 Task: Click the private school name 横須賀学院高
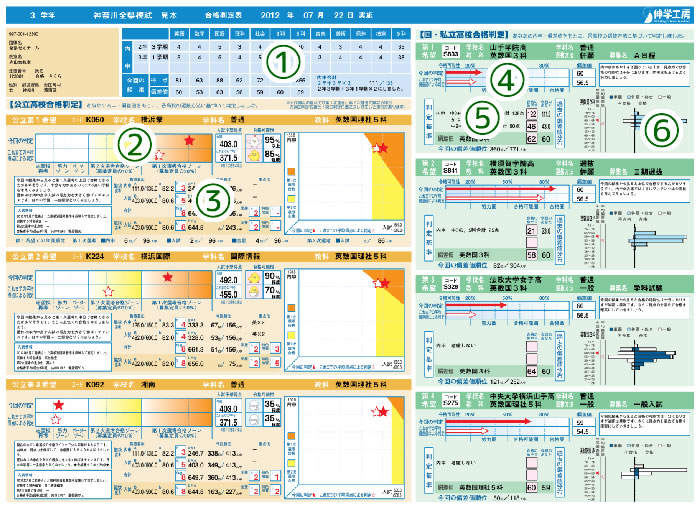[512, 164]
